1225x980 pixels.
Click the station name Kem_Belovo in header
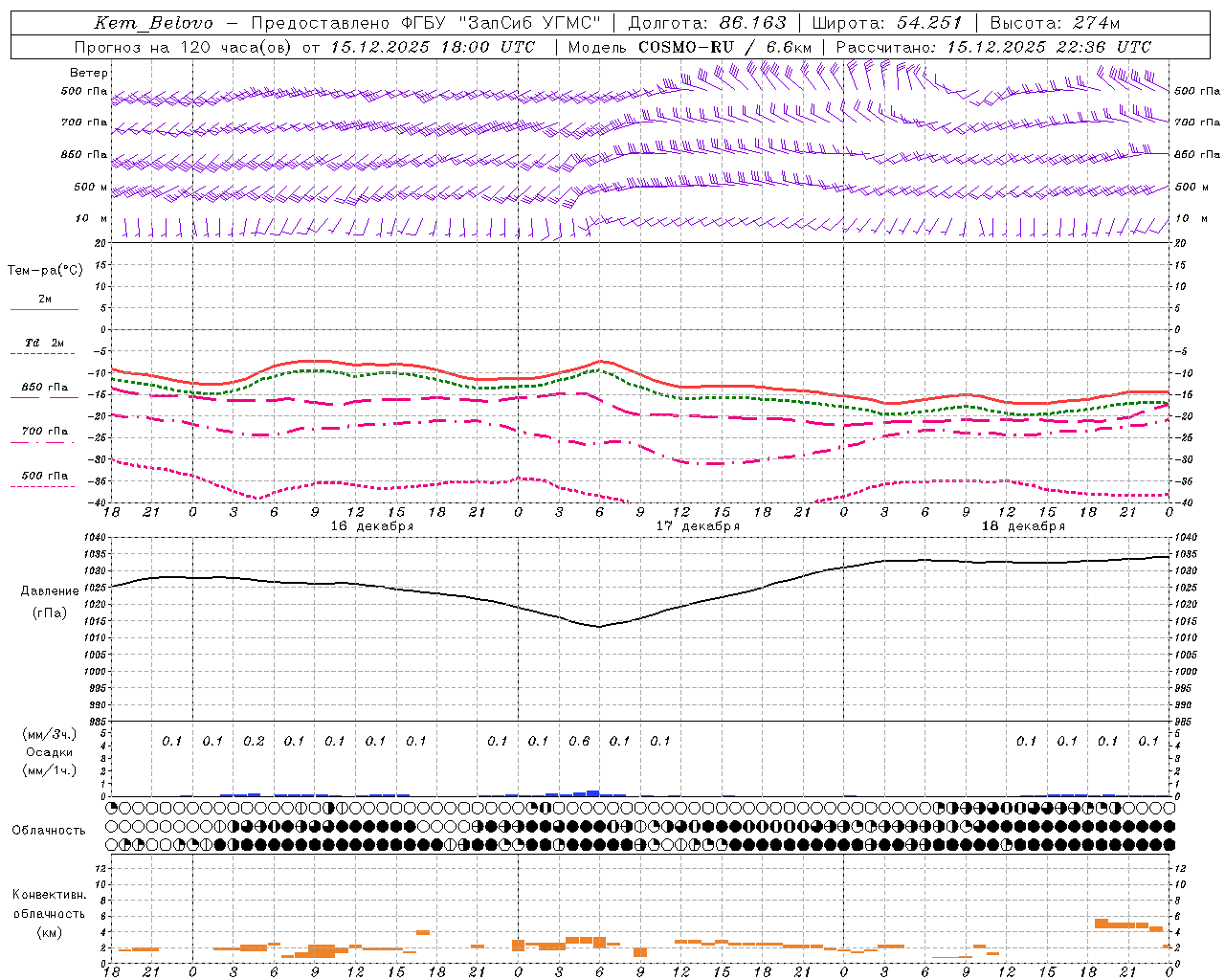tap(154, 23)
